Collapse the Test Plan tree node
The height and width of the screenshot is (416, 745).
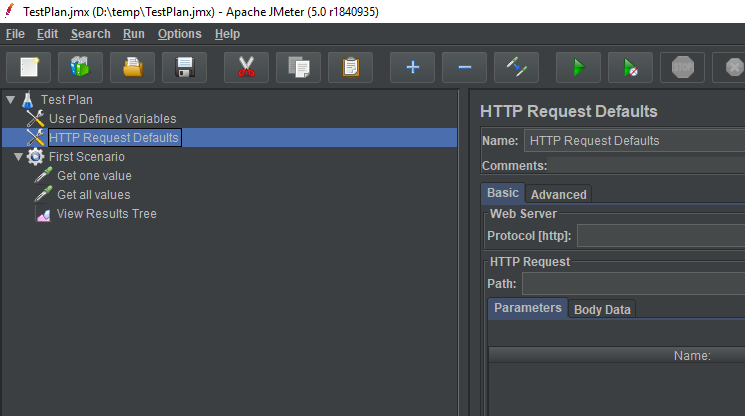coord(10,100)
